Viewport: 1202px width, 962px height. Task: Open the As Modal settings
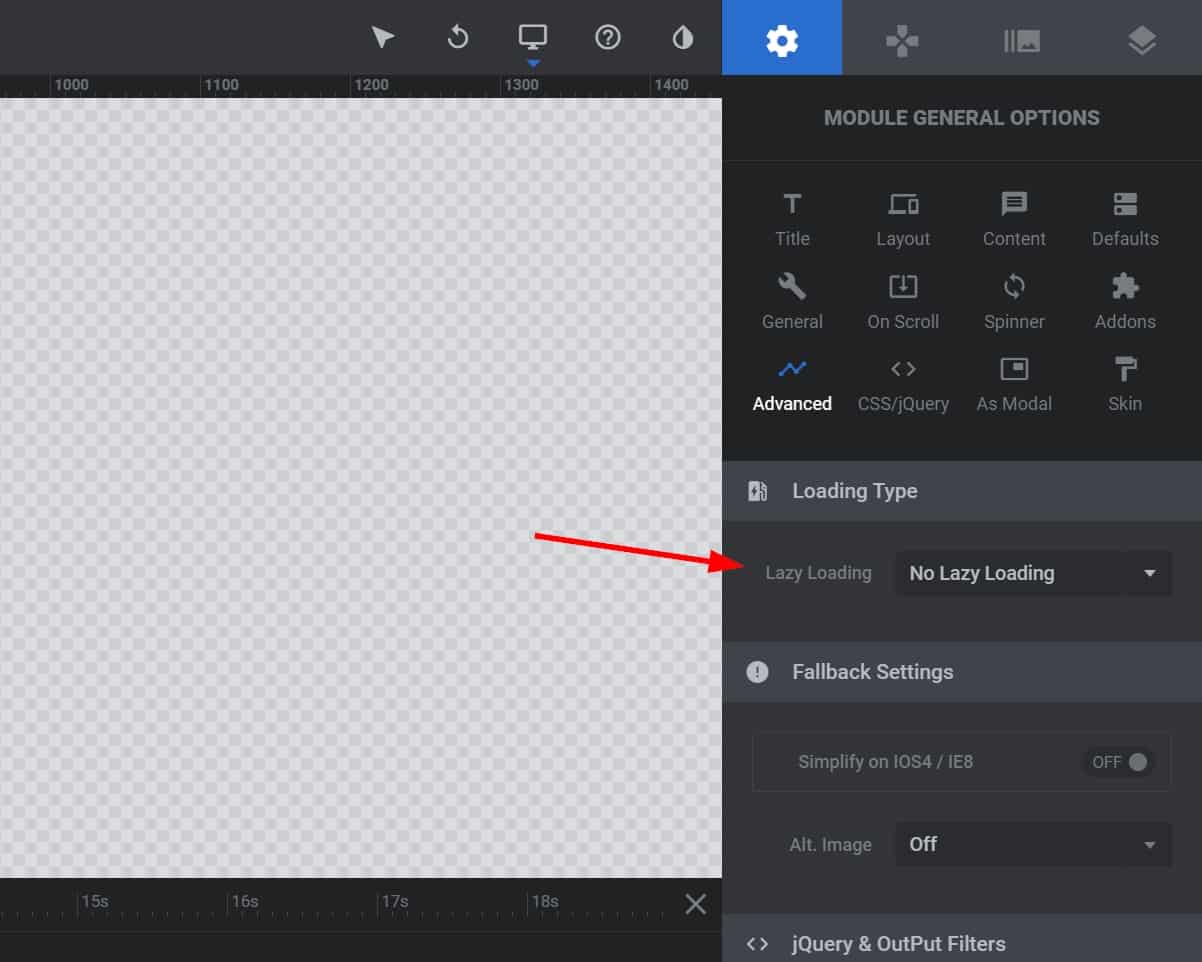[1014, 384]
